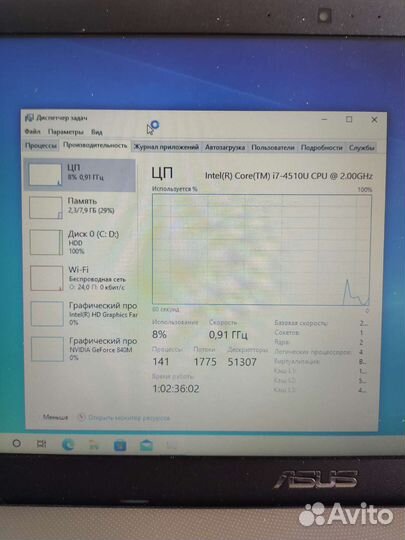The height and width of the screenshot is (540, 405).
Task: Open Task View on the taskbar
Action: [41, 444]
